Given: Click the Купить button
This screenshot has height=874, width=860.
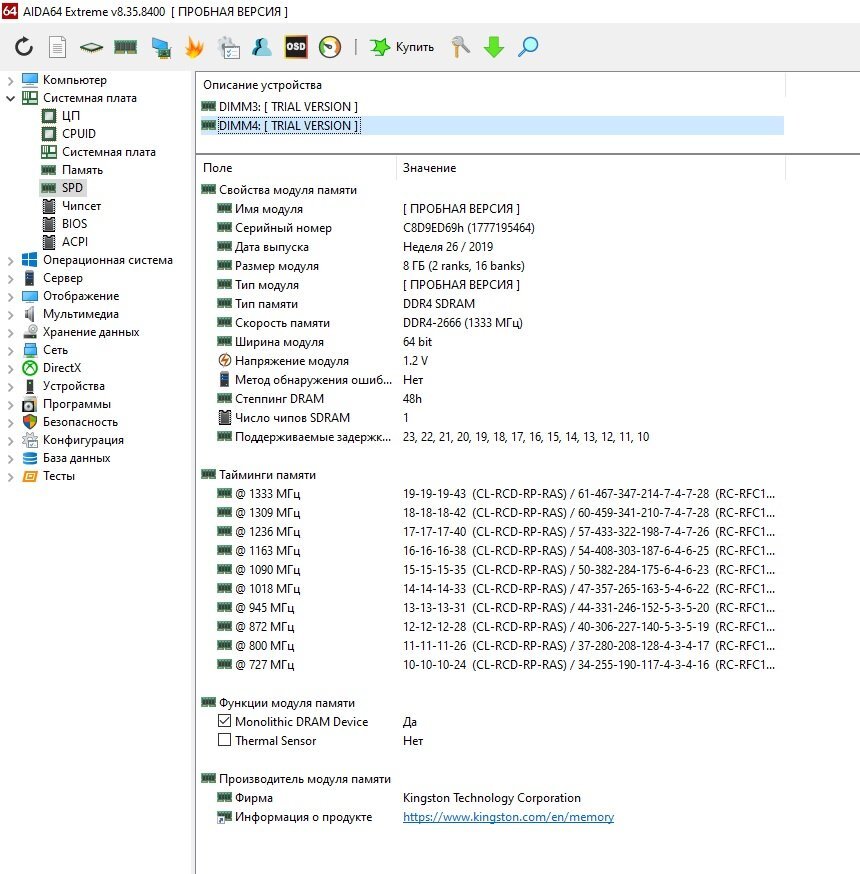Looking at the screenshot, I should pos(402,47).
